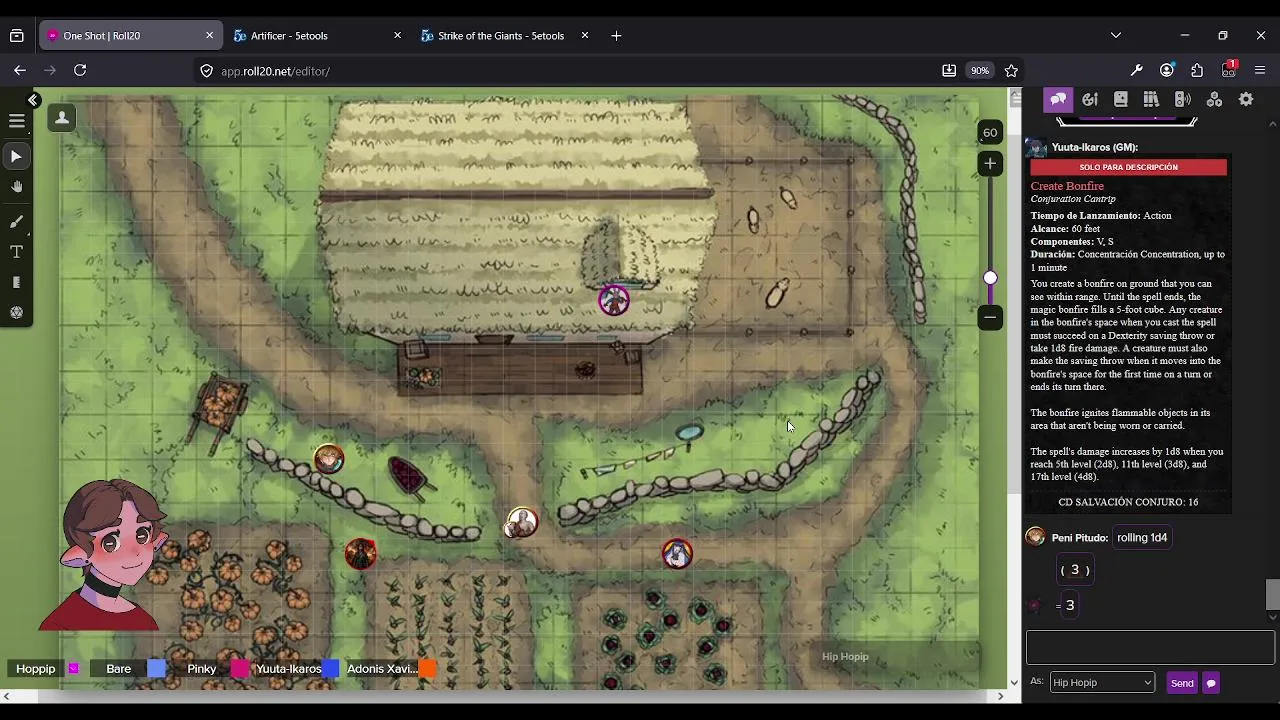This screenshot has width=1280, height=720.
Task: Select the pan hand tool
Action: (x=17, y=187)
